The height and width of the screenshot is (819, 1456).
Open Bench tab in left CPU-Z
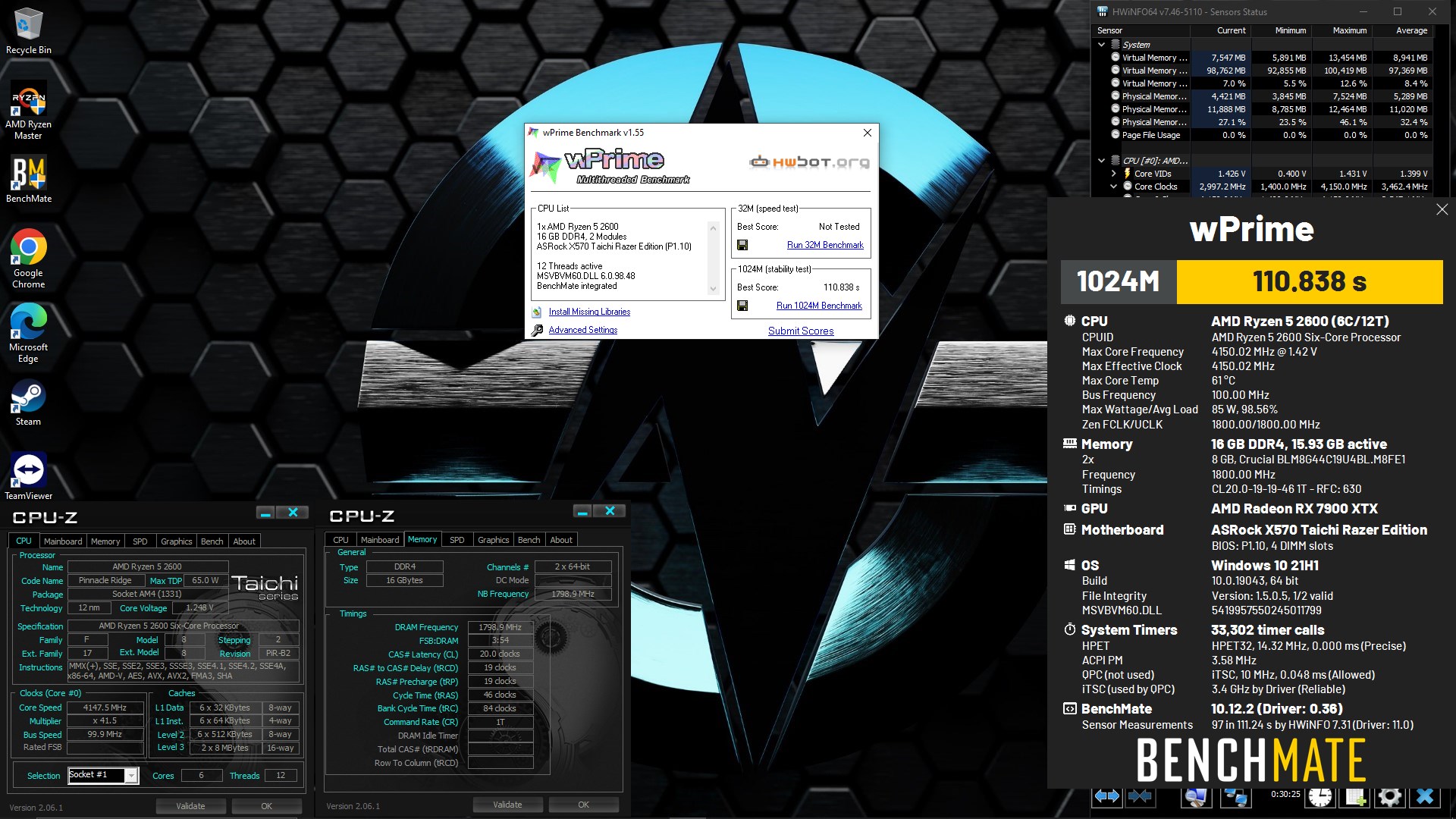point(212,541)
